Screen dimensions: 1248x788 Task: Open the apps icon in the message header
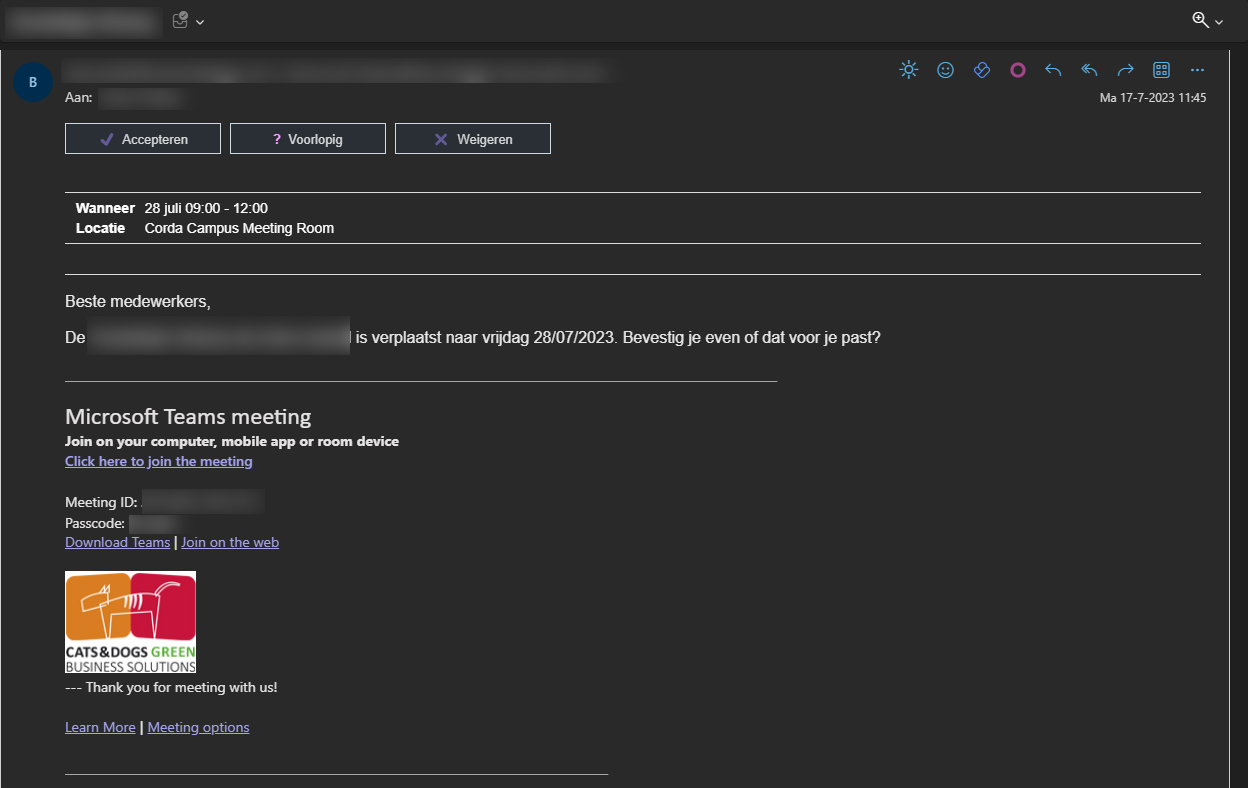point(1161,70)
